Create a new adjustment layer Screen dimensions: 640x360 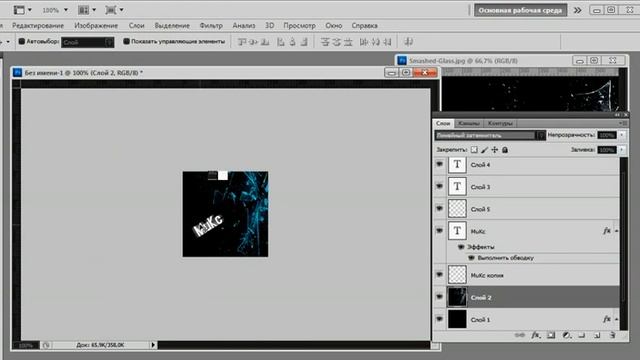coord(567,335)
